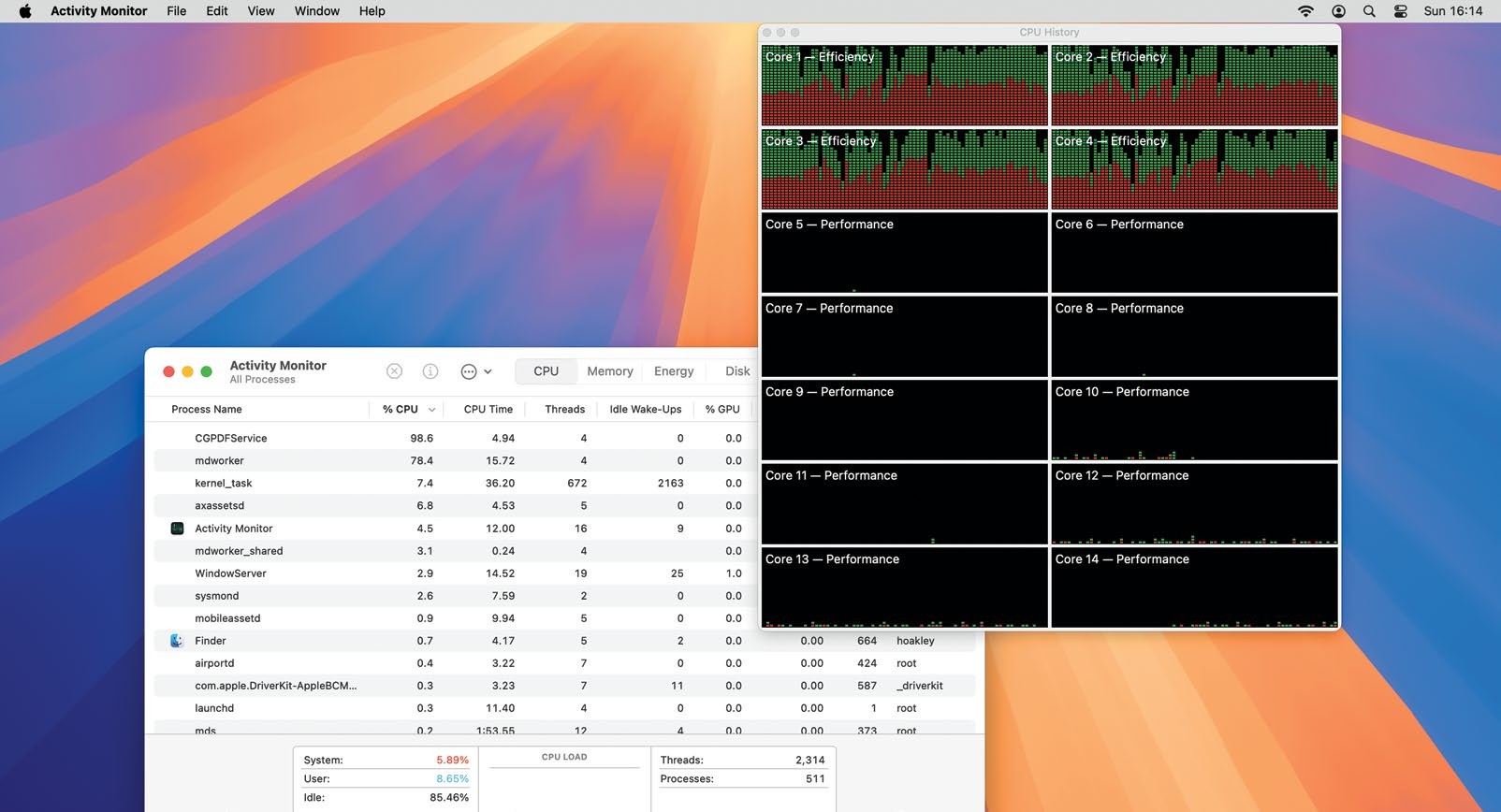Click the System CPU value 5.89%
This screenshot has height=812, width=1501.
452,761
